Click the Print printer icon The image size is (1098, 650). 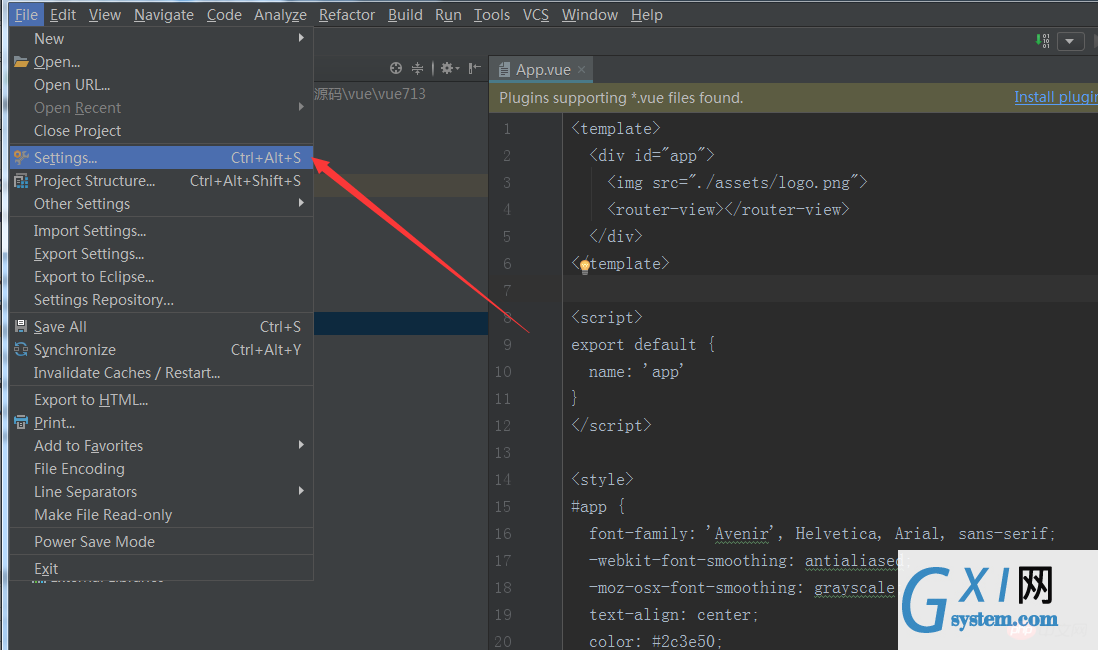click(21, 422)
